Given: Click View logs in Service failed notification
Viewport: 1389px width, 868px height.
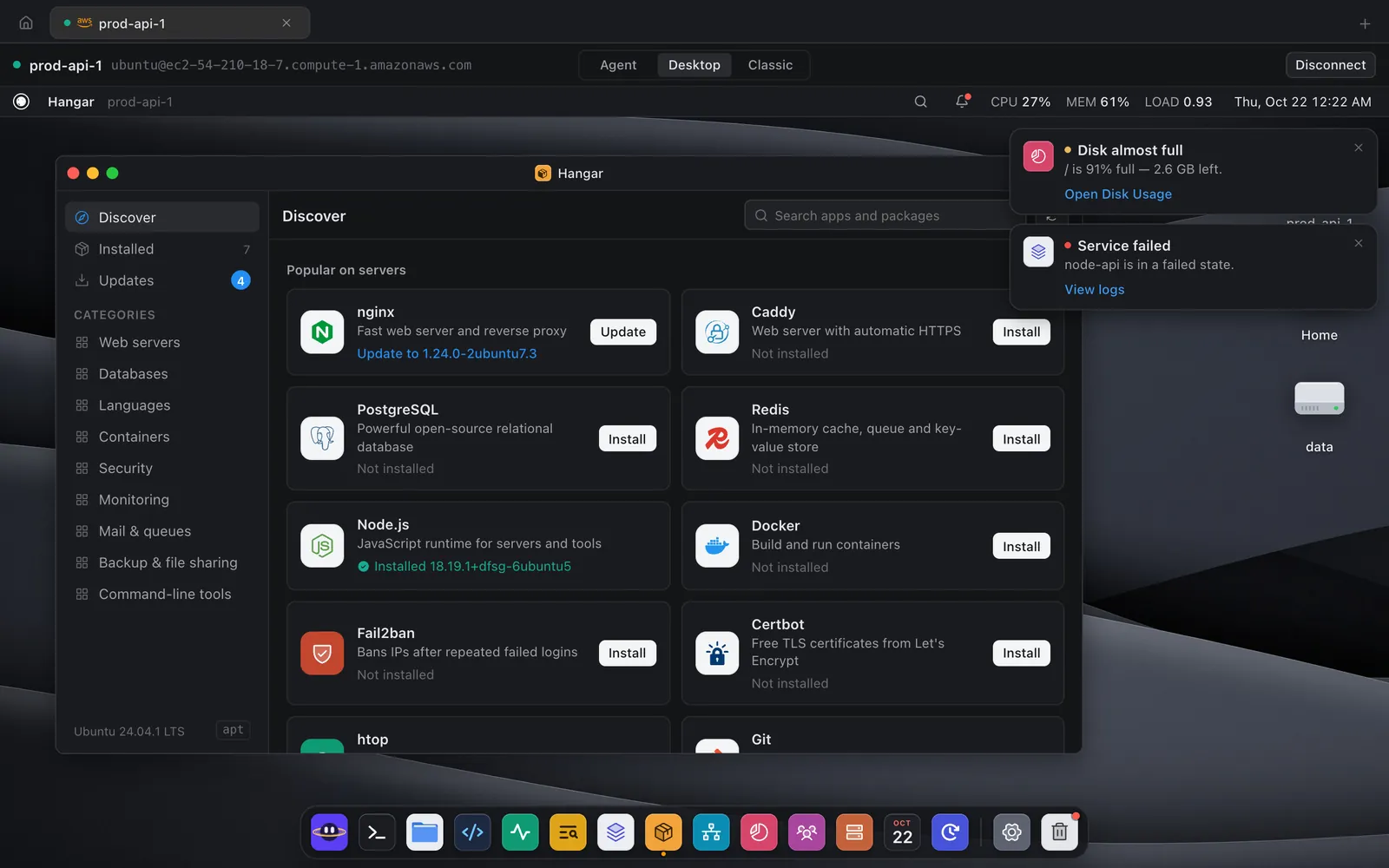Looking at the screenshot, I should pyautogui.click(x=1094, y=290).
